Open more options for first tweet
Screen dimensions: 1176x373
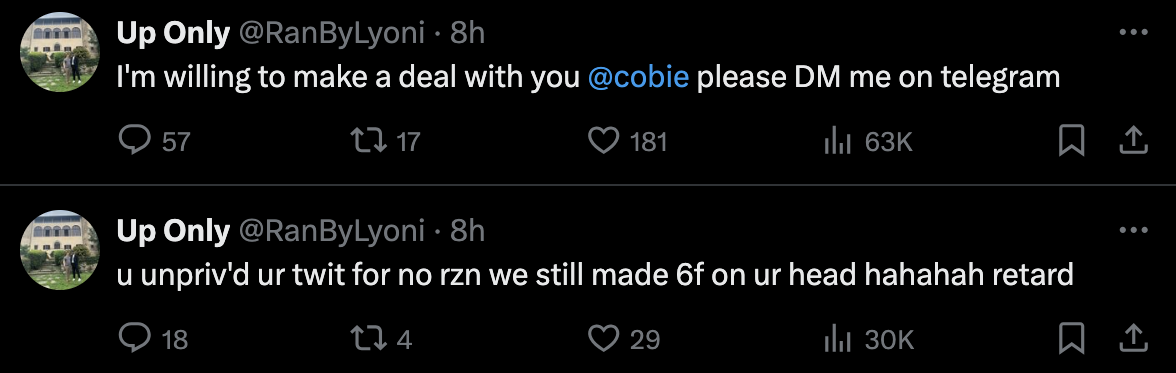pos(1133,32)
